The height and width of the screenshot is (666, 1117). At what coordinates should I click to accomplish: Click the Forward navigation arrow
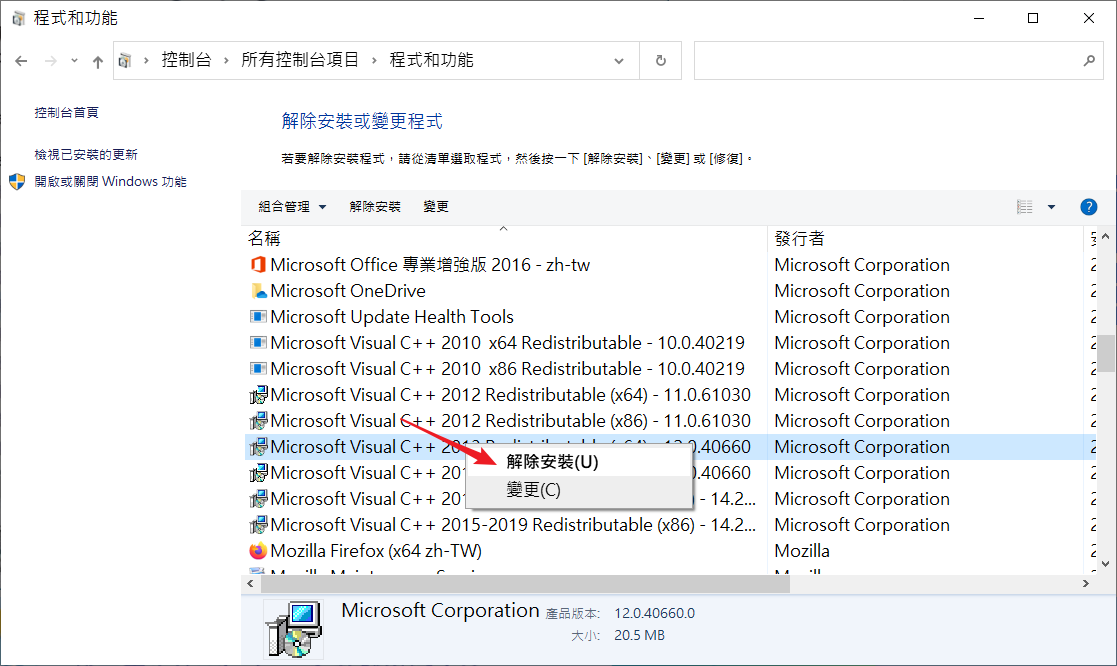[x=51, y=61]
